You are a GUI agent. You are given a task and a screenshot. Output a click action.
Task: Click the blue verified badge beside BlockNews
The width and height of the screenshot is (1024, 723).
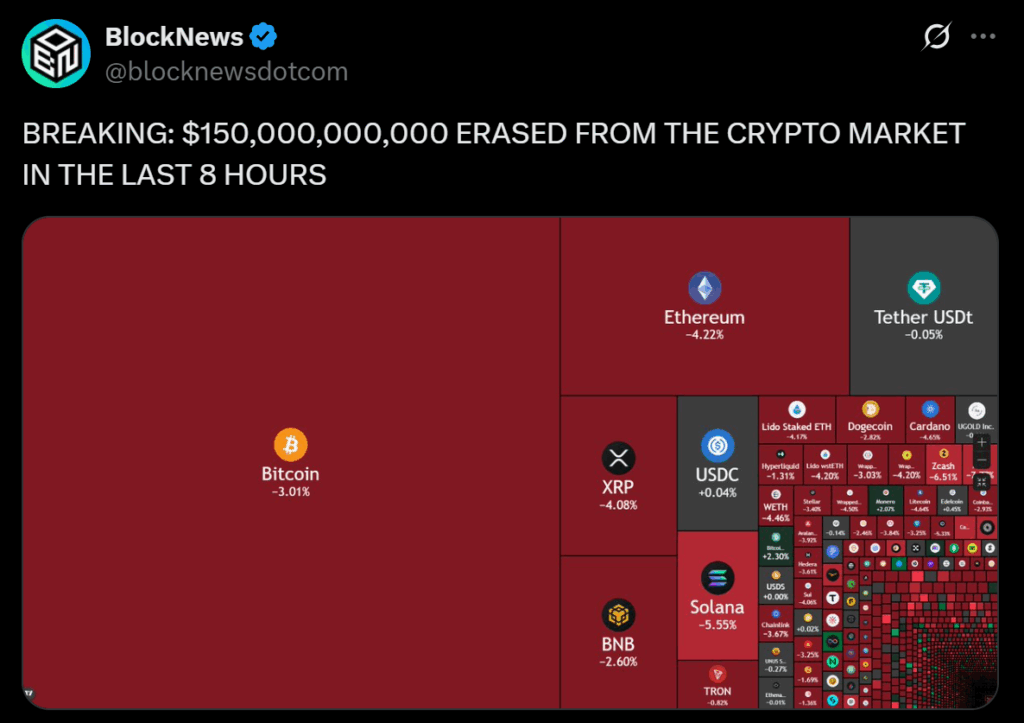(262, 36)
